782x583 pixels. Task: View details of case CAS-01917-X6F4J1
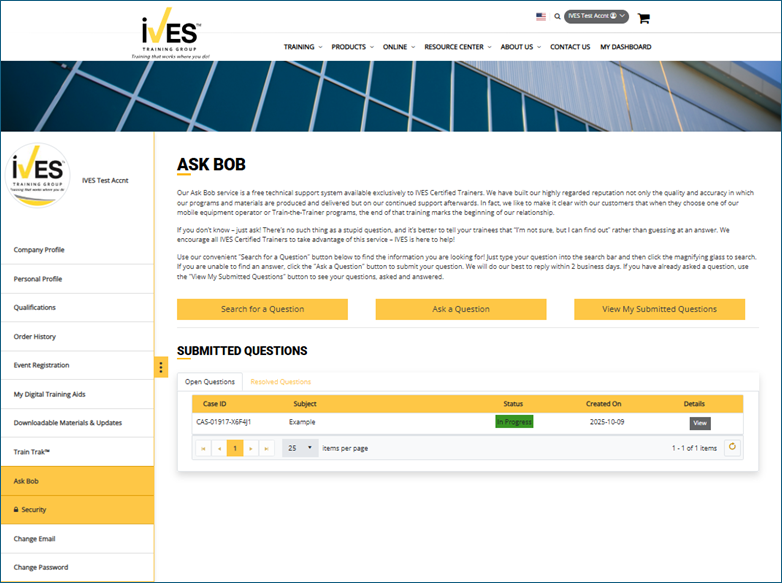point(700,423)
